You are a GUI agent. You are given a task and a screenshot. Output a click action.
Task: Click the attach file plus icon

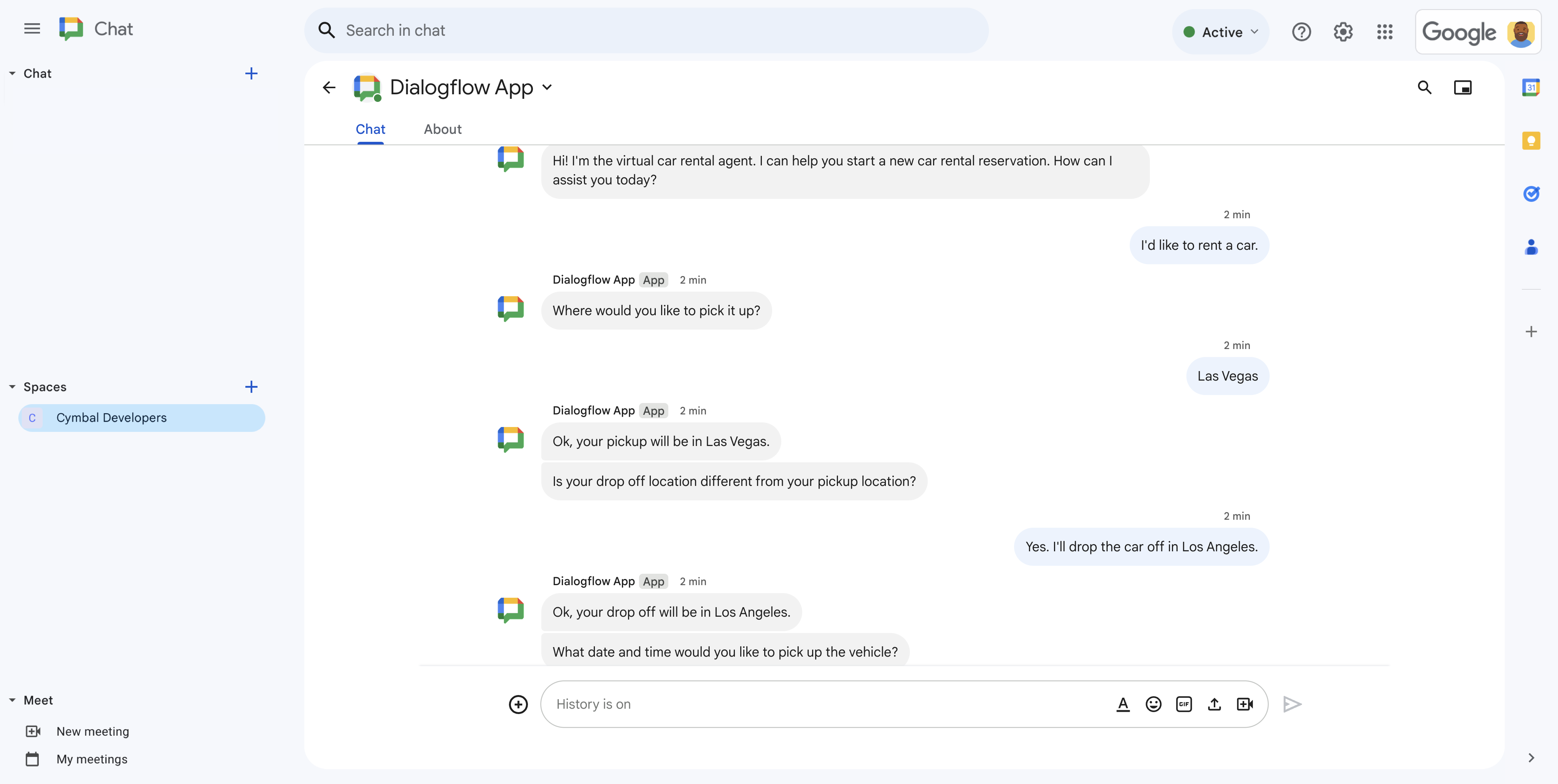tap(519, 704)
